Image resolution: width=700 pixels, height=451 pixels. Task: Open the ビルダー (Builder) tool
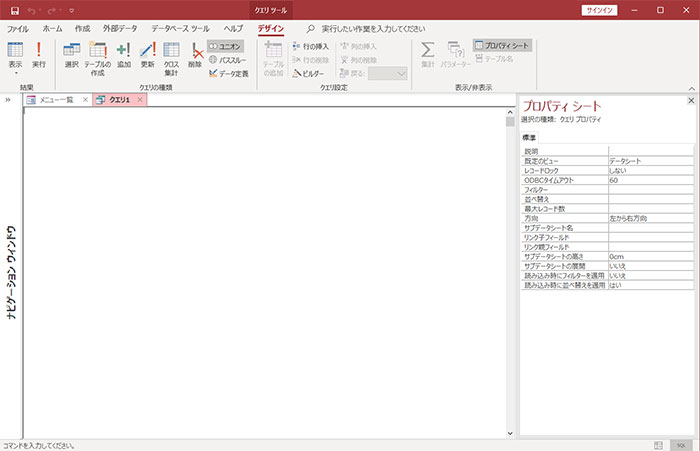click(x=308, y=73)
